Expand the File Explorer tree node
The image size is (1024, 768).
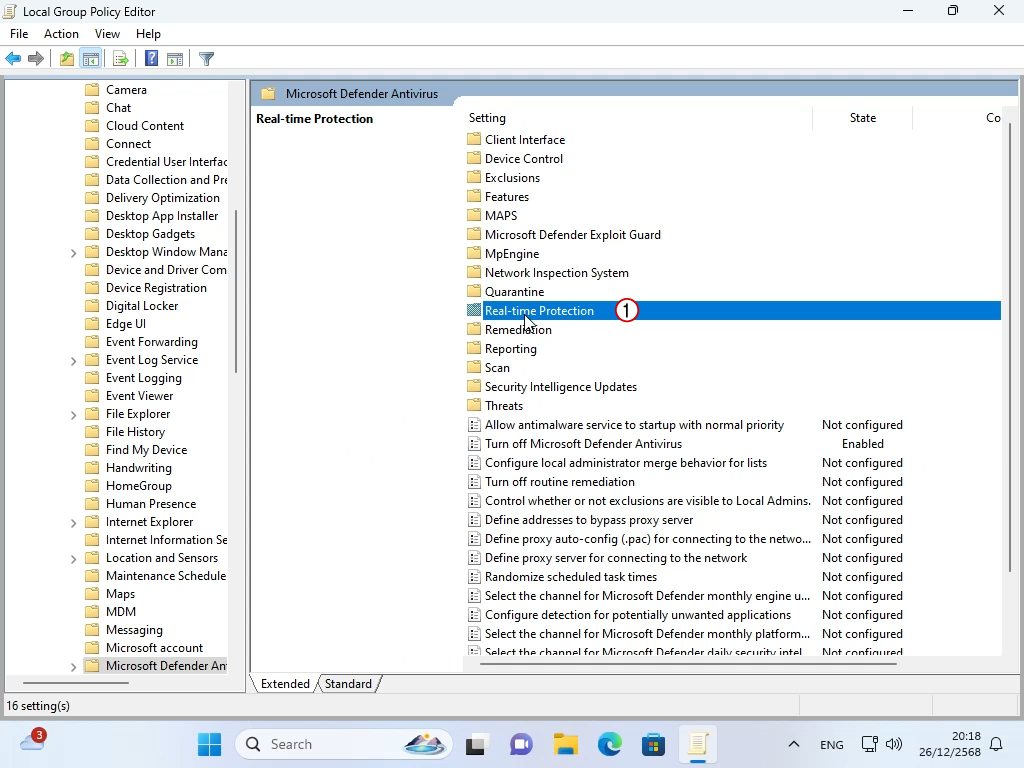tap(74, 415)
